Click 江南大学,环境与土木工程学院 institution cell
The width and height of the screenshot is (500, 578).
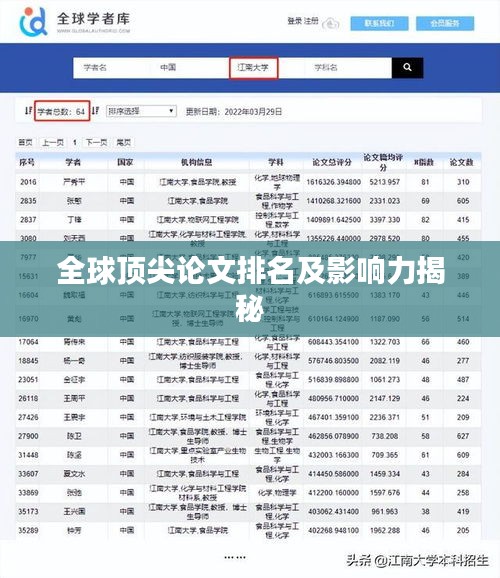click(198, 418)
